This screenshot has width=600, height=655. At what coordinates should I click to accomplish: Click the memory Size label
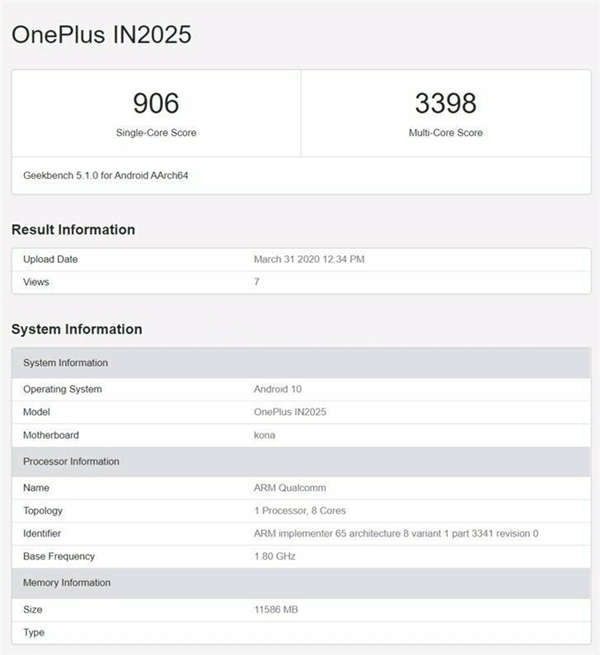(x=33, y=609)
